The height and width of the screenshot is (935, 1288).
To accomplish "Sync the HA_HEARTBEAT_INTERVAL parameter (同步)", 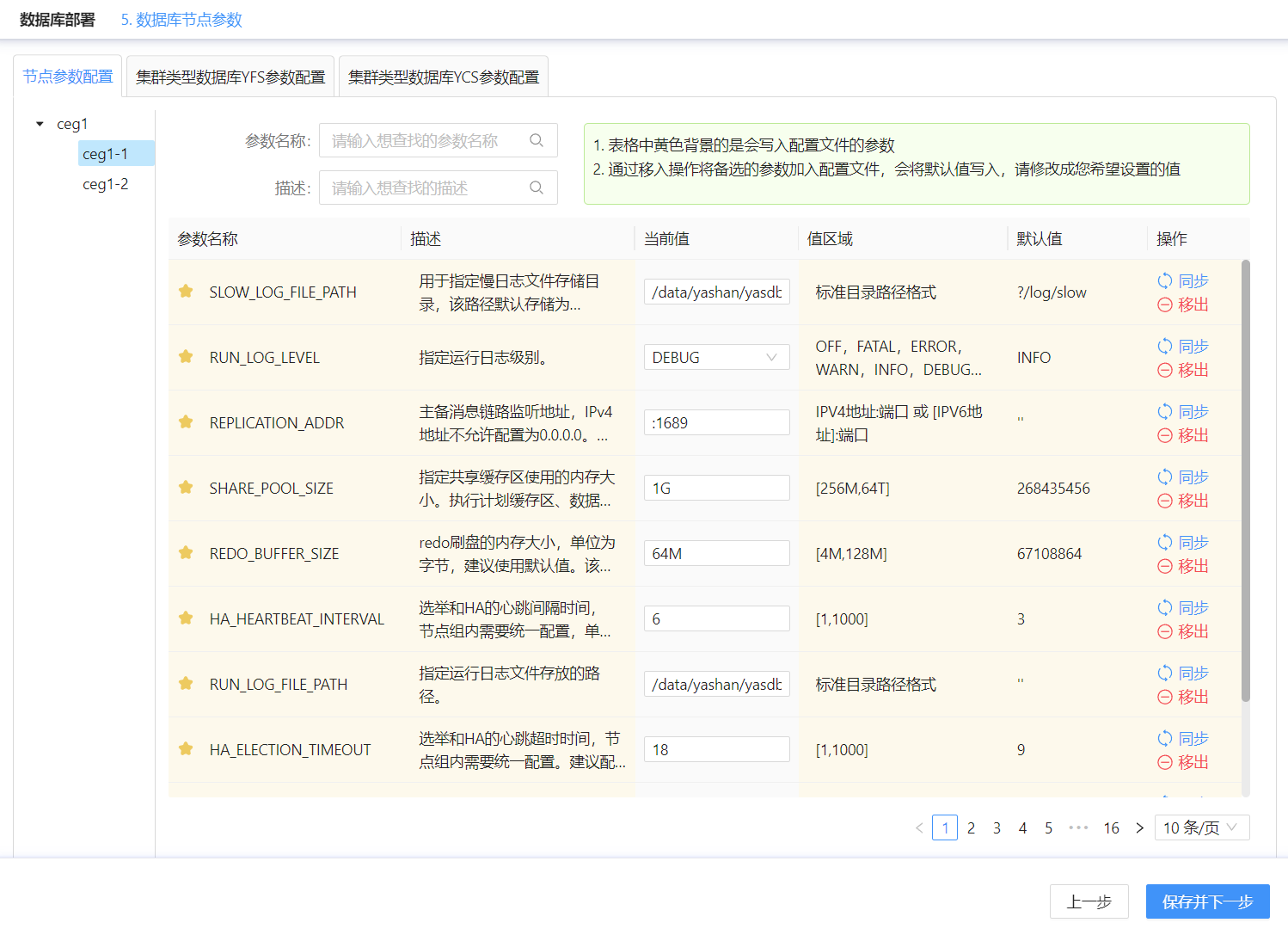I will 1183,607.
